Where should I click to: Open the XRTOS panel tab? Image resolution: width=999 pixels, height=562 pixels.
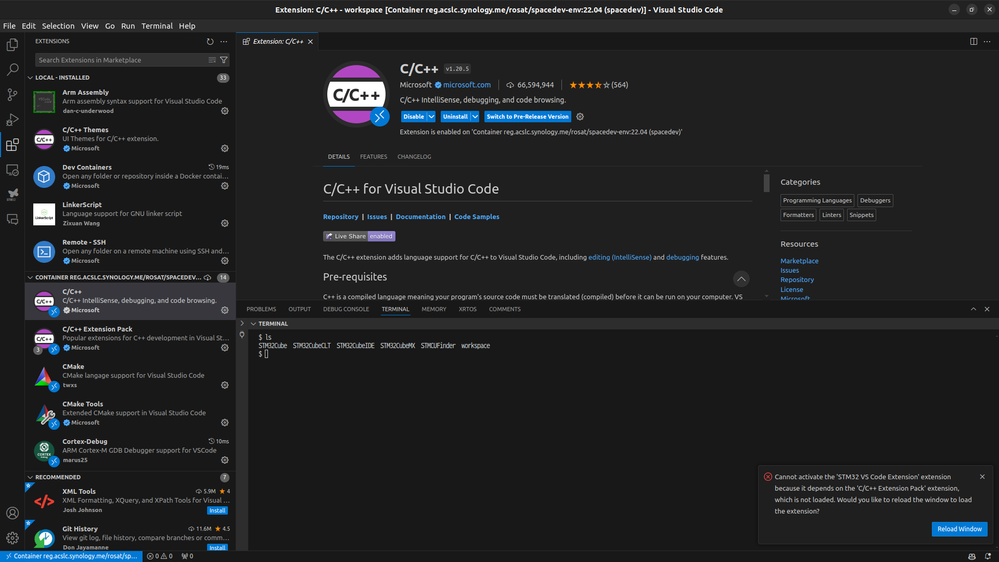pos(468,309)
